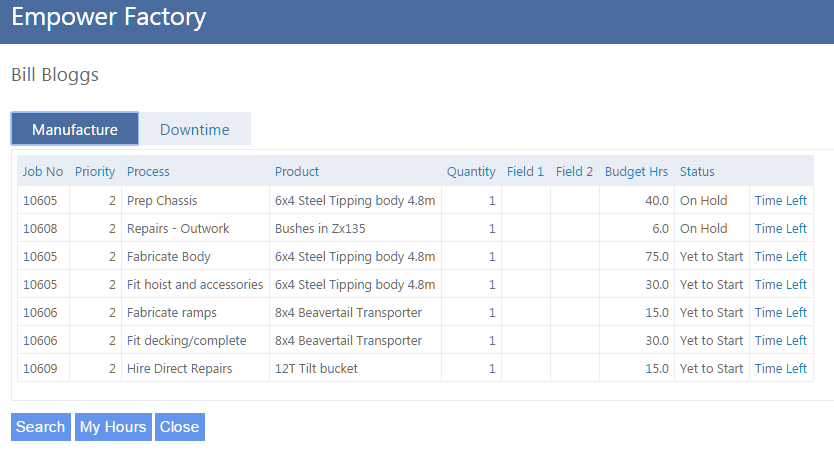Click the Budget Hrs column header

[636, 171]
